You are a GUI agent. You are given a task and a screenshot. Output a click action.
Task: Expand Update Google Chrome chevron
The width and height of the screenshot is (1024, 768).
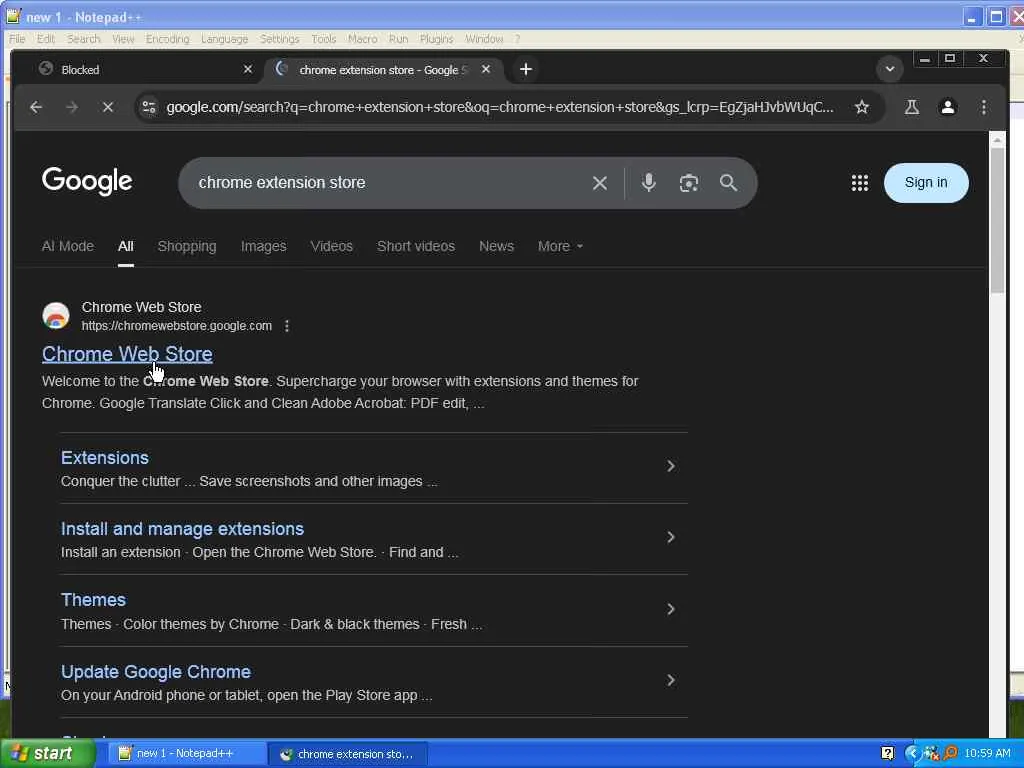[671, 680]
